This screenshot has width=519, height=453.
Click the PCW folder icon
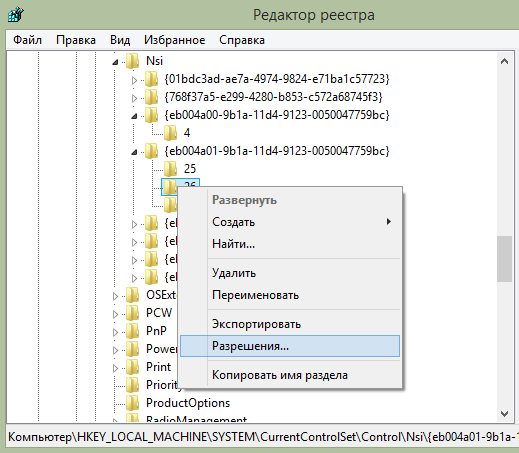[132, 313]
